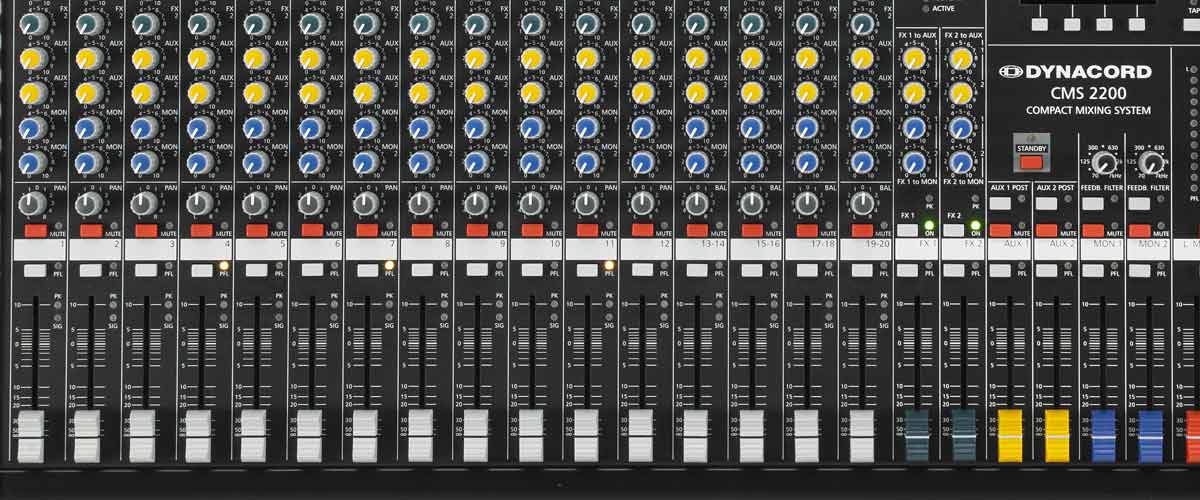Screen dimensions: 1200x500
Task: Turn the channel 1 PAN knob
Action: [x=33, y=204]
